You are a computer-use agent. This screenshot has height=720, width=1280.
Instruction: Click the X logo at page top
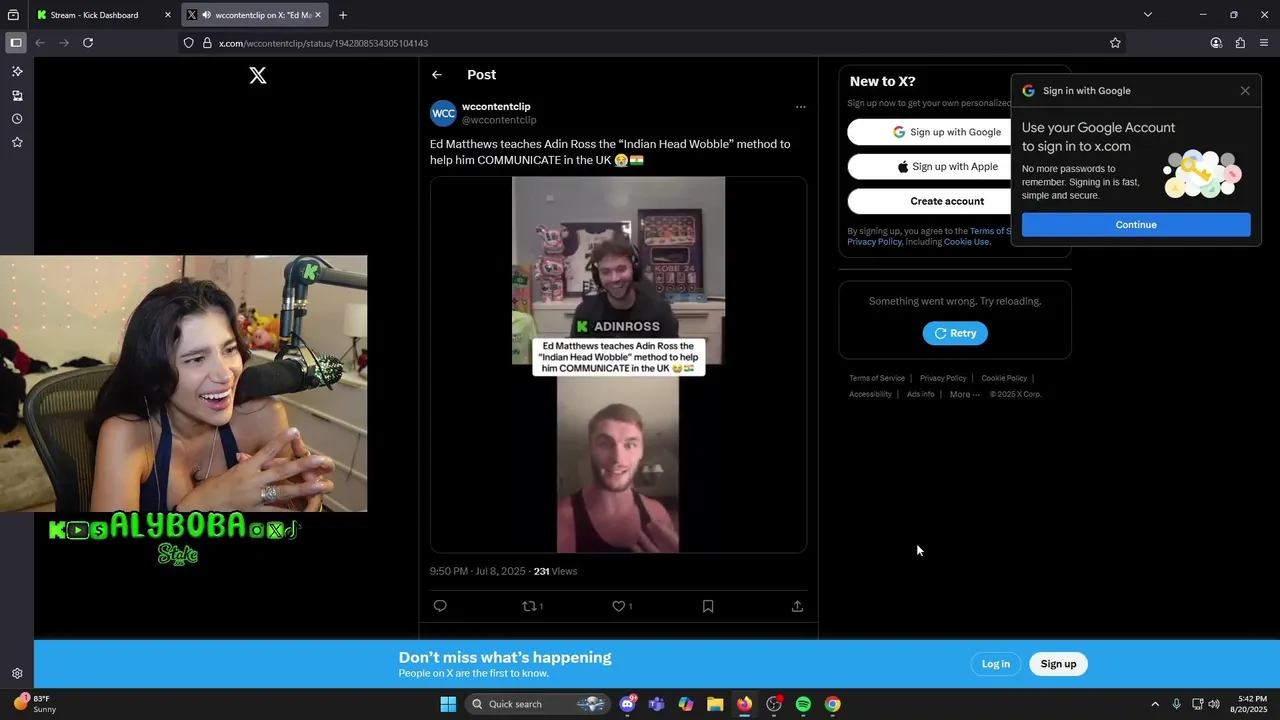click(258, 75)
